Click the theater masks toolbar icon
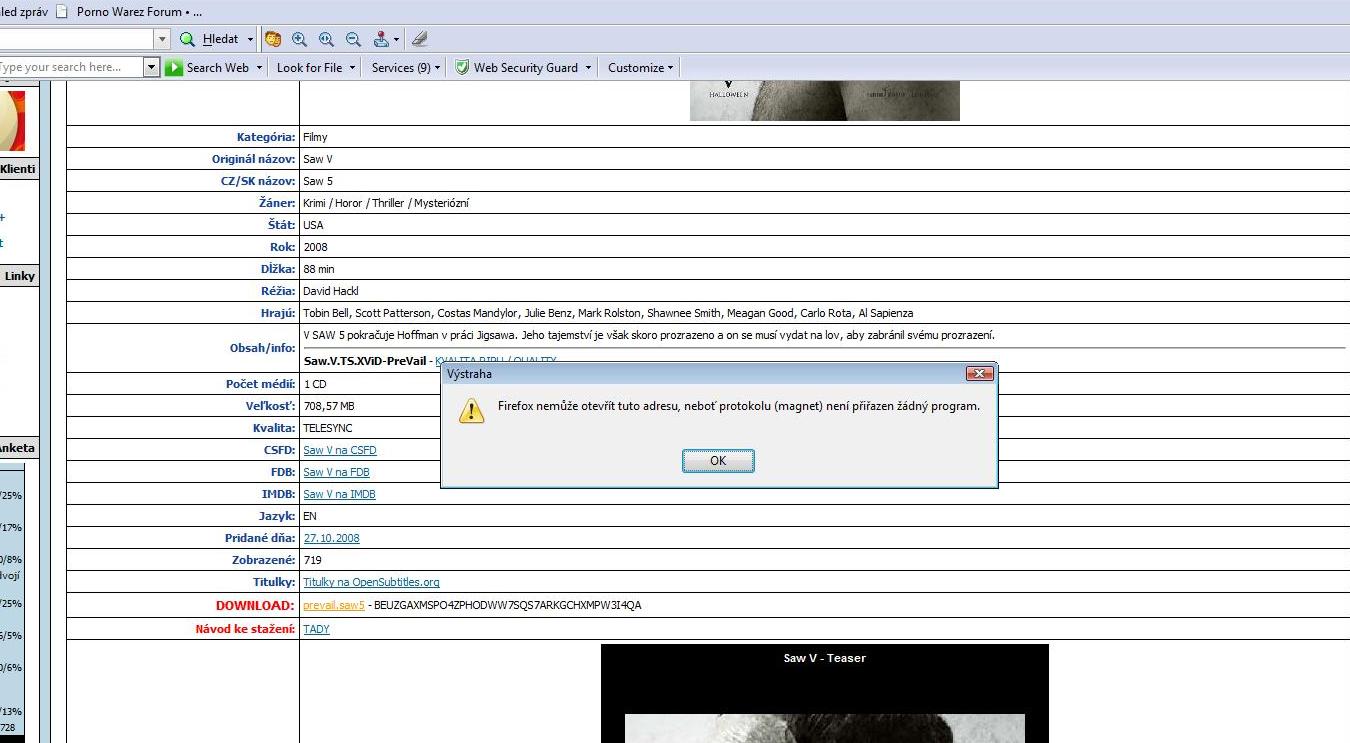Viewport: 1350px width, 743px height. tap(272, 39)
